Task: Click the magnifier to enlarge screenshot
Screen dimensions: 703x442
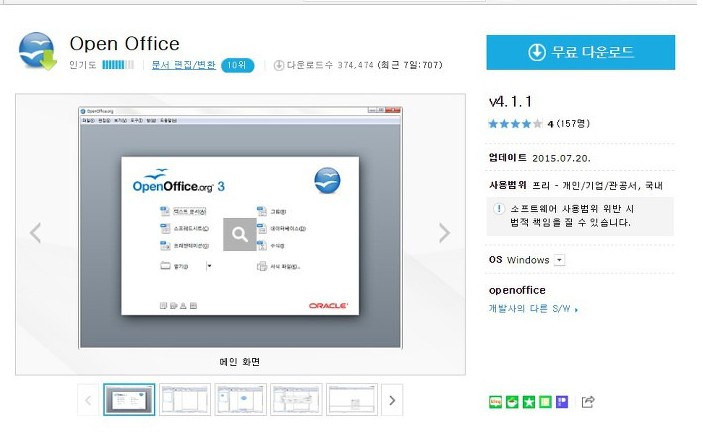Action: click(239, 234)
